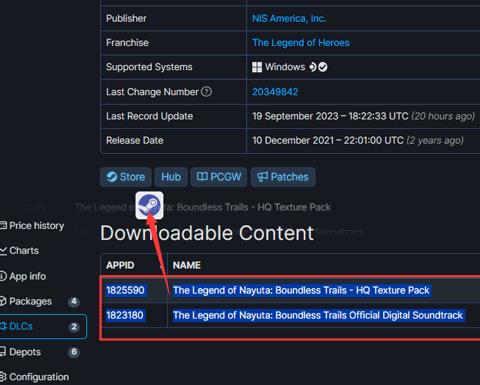Open Official Digital Soundtrack DLC link
480x385 pixels.
tap(318, 315)
